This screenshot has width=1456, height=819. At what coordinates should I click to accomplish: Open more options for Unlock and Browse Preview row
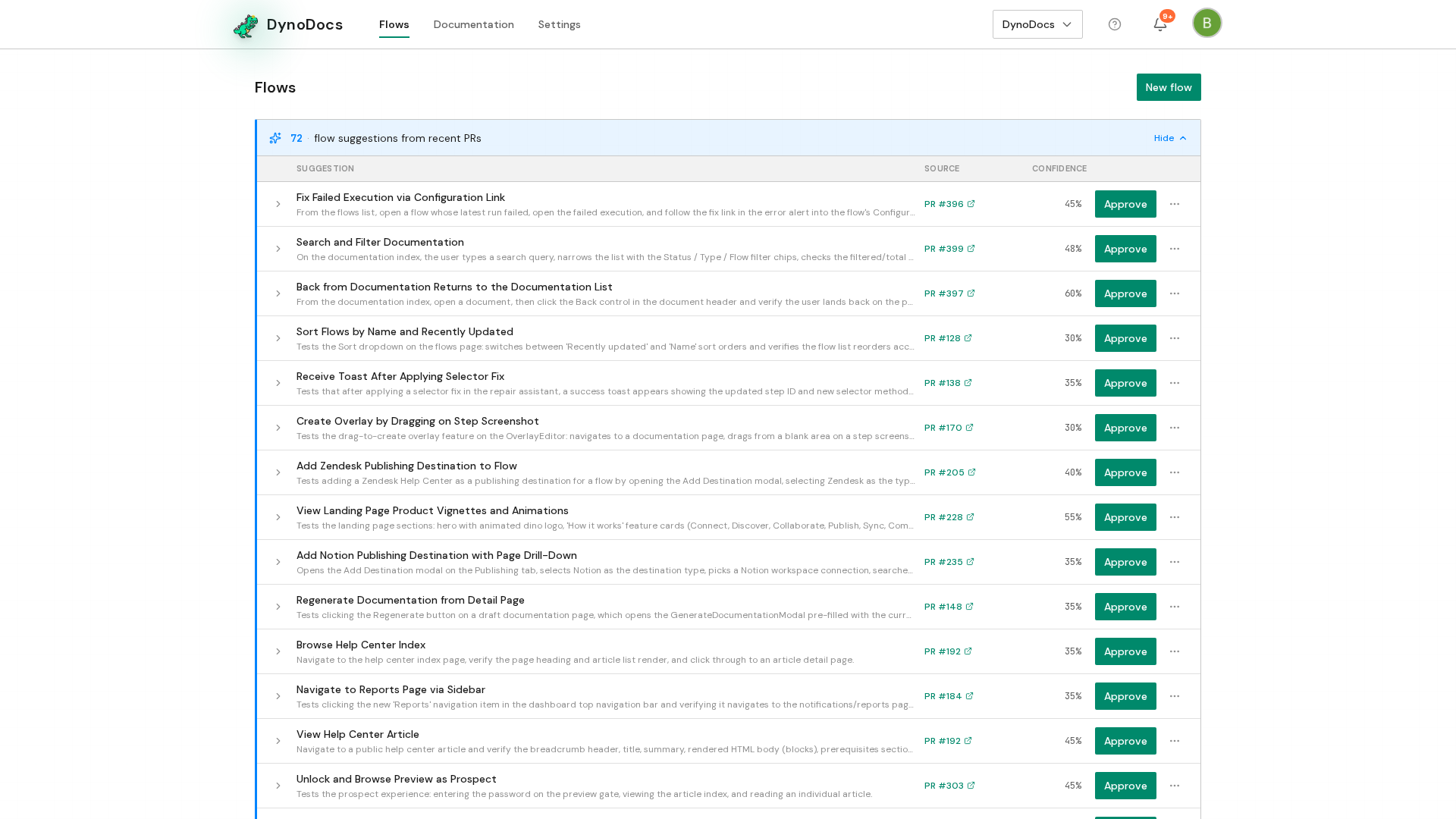click(1175, 786)
